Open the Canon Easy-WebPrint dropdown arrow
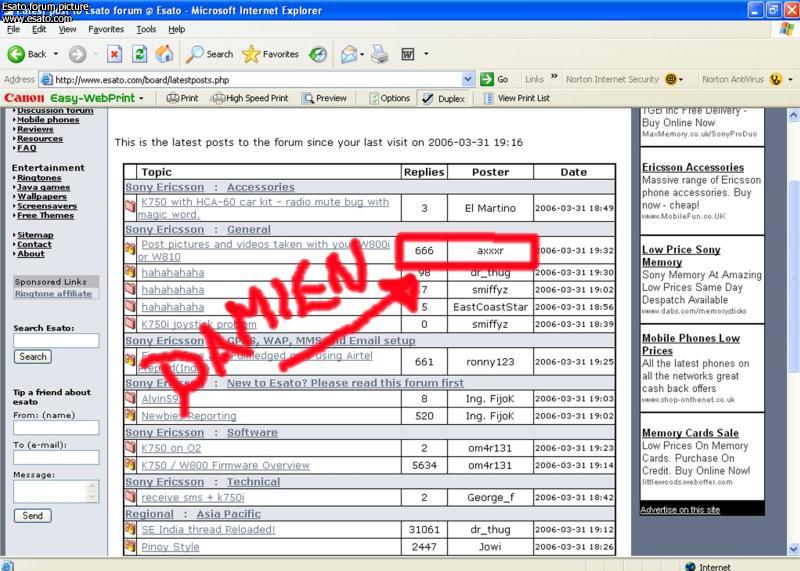Screen dimensions: 800x571 point(141,98)
